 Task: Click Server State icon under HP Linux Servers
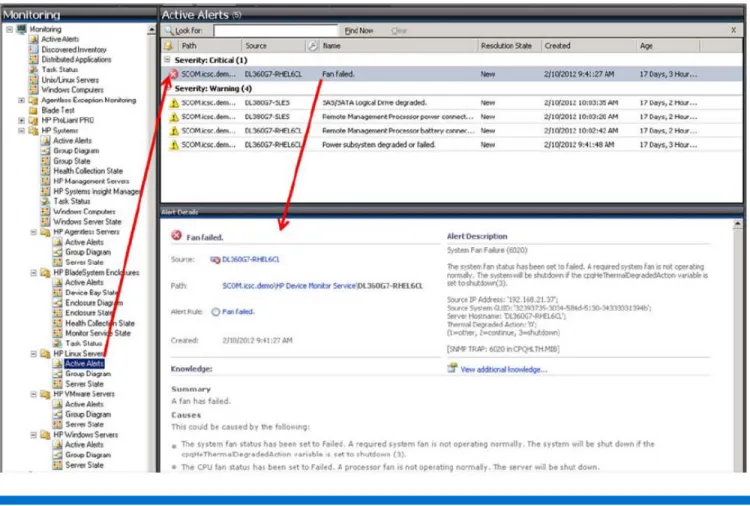click(57, 384)
